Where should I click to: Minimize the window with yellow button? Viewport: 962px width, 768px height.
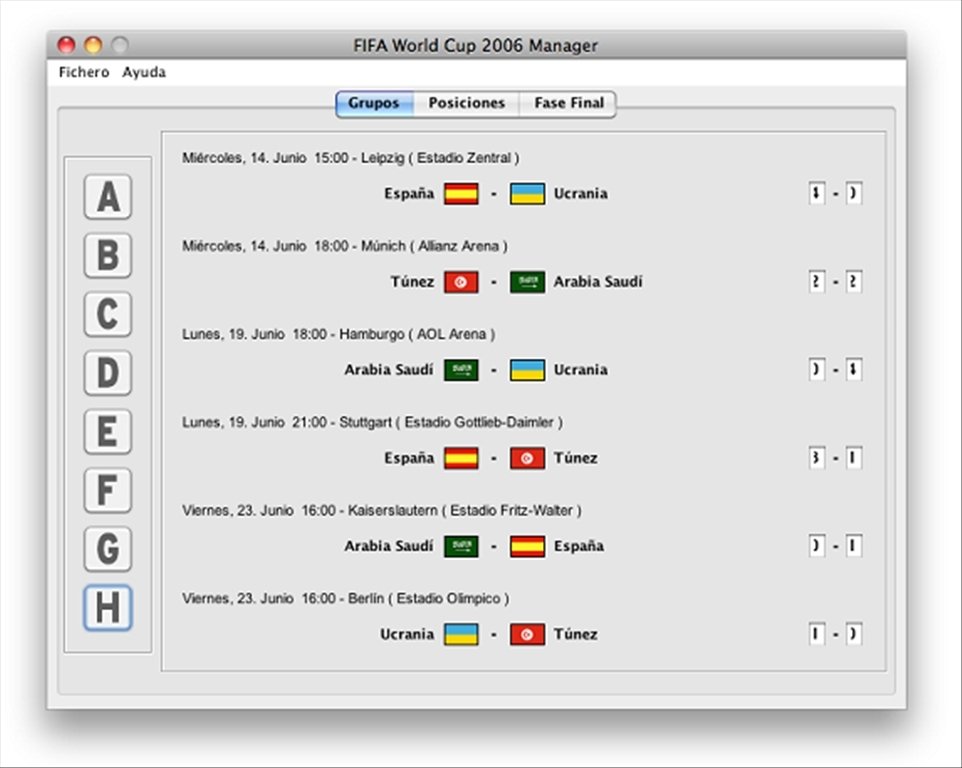(93, 45)
